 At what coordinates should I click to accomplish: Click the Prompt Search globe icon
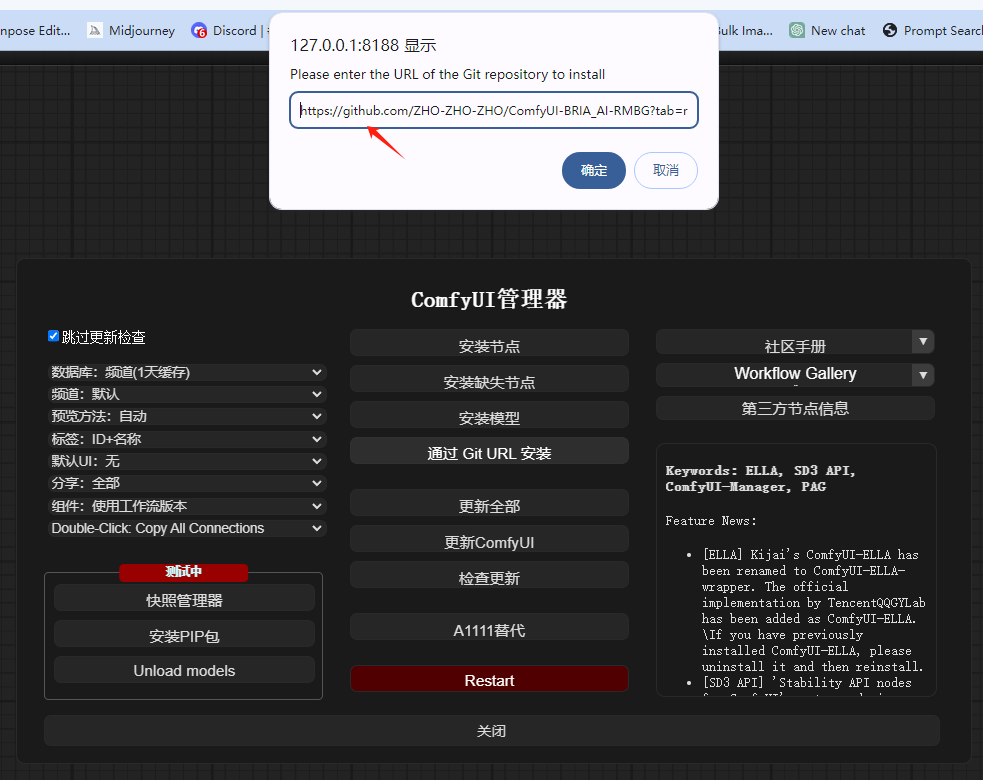[x=889, y=30]
